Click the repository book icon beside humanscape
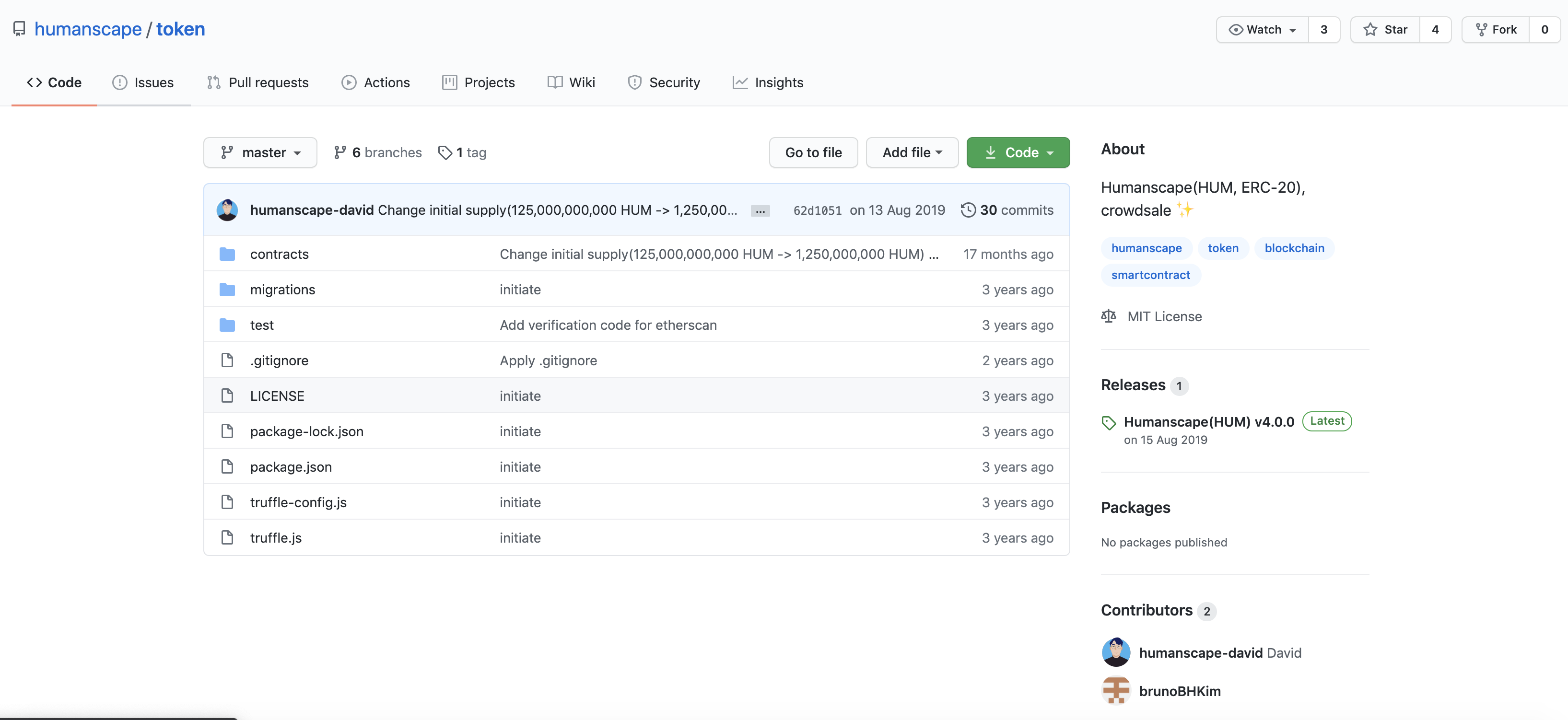1568x720 pixels. tap(20, 29)
